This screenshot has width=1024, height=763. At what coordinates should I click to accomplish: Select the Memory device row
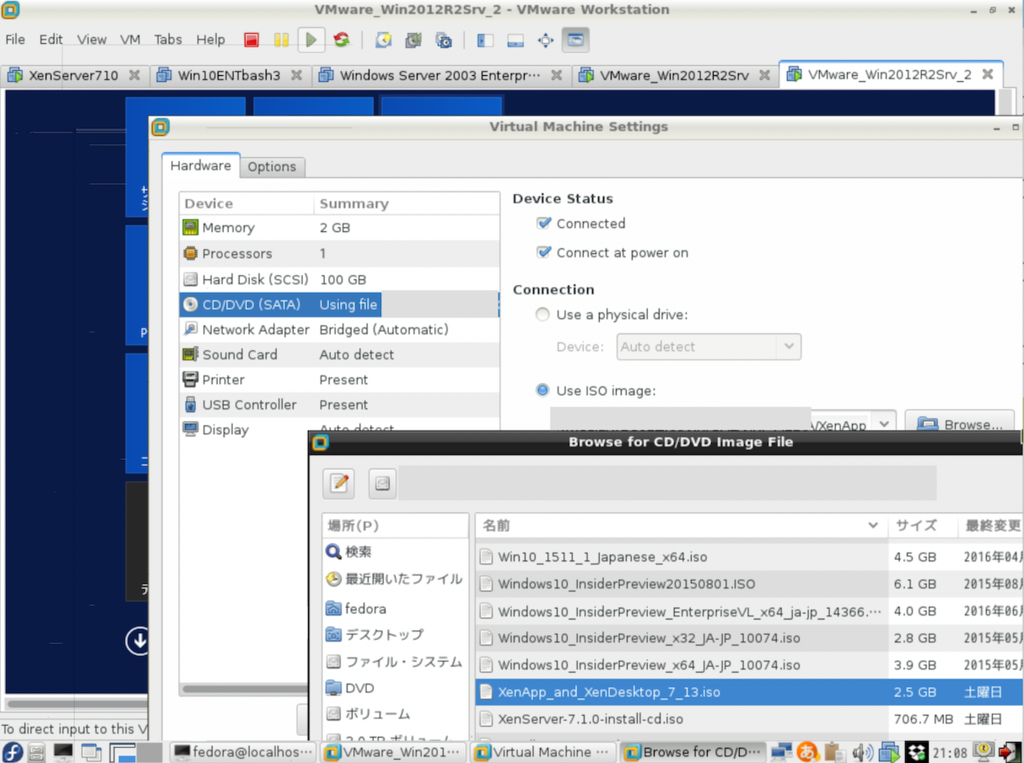click(x=339, y=227)
